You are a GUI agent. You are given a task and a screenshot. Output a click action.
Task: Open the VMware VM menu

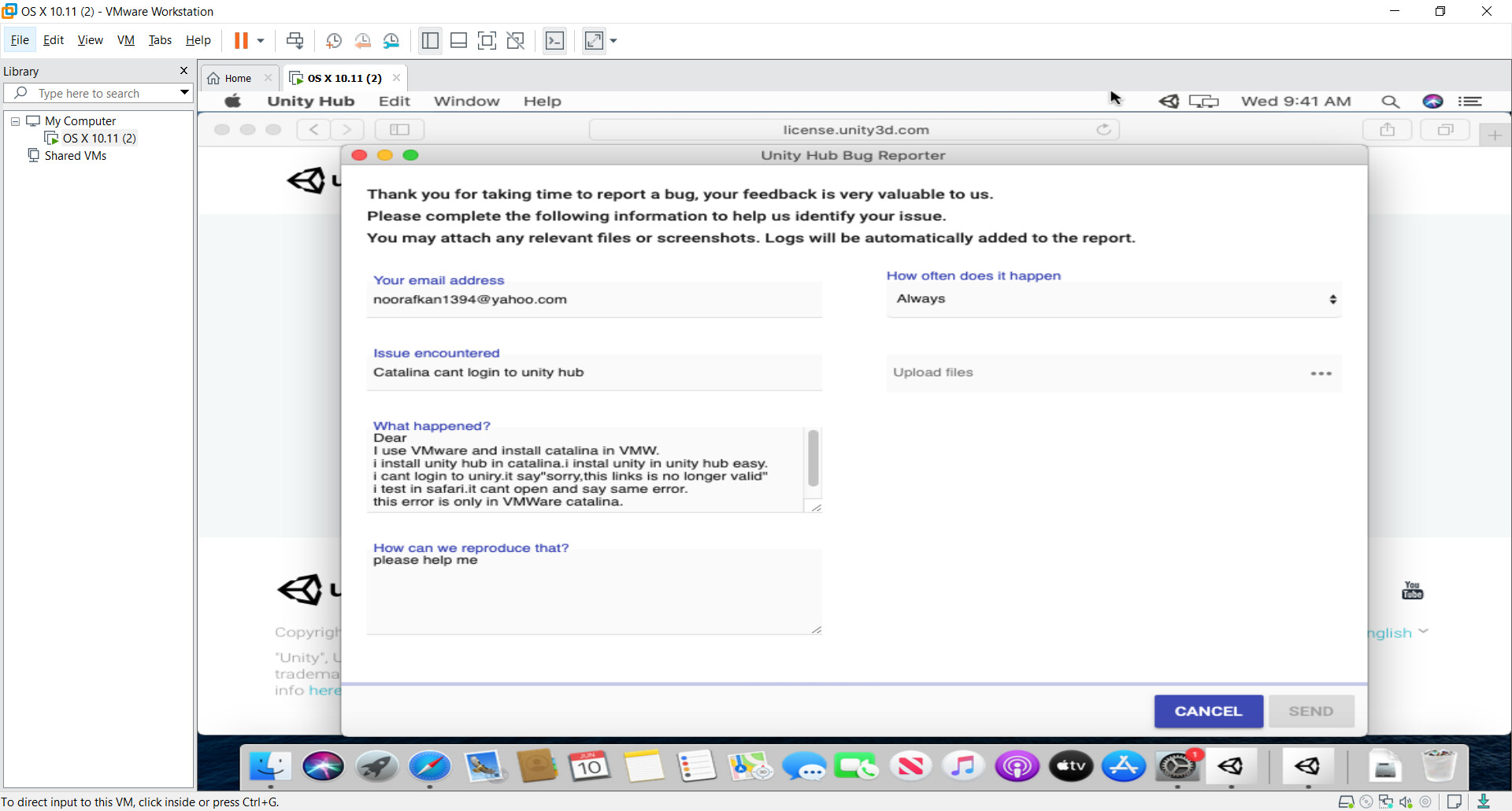tap(126, 40)
